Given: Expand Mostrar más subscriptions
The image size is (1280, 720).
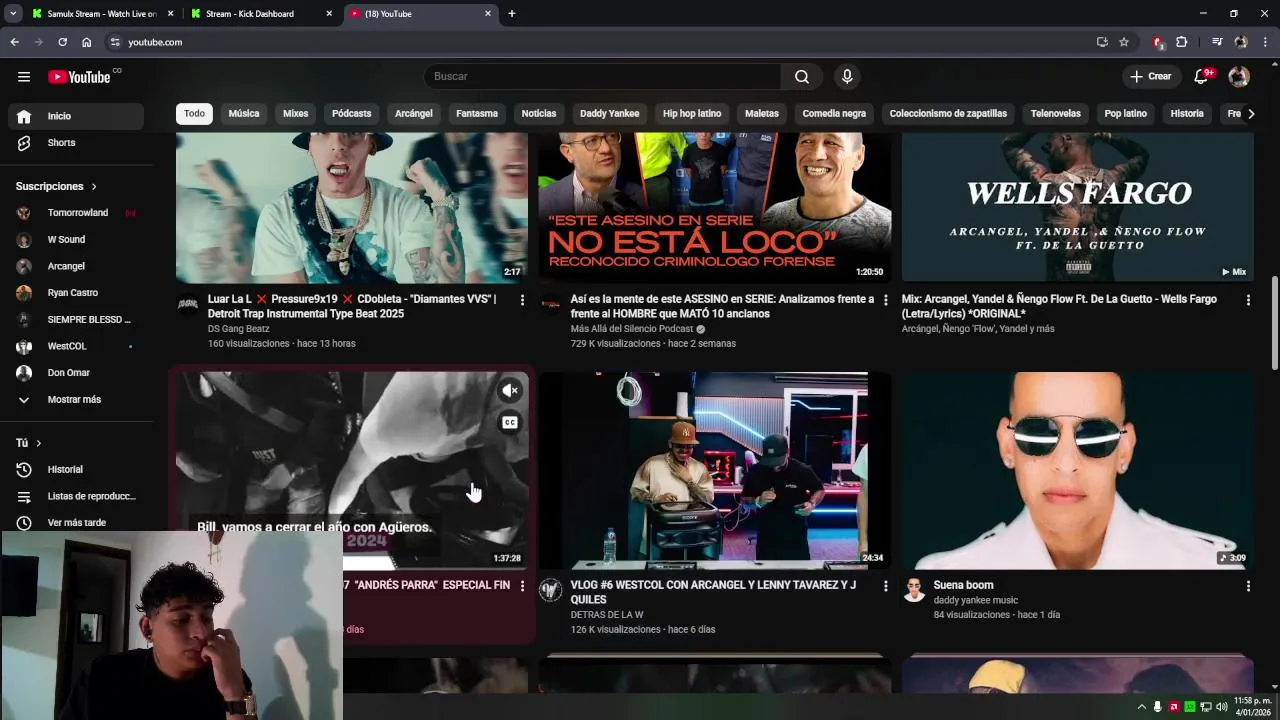Looking at the screenshot, I should pos(76,400).
